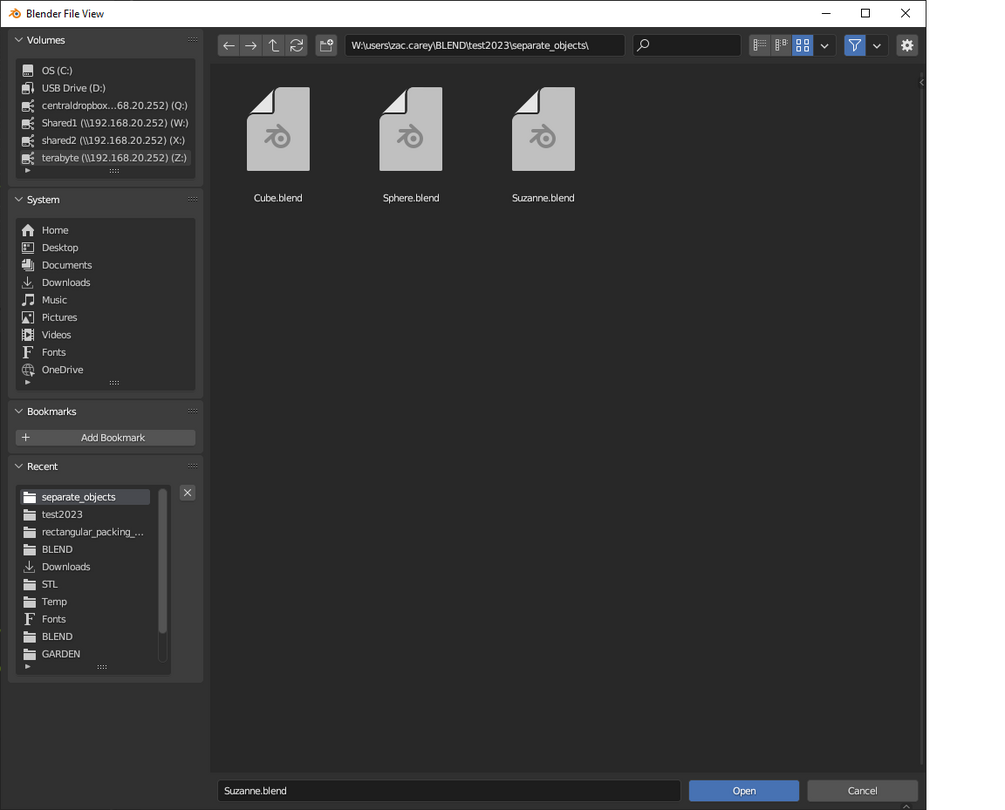Open recent Fonts entry
The width and height of the screenshot is (1005, 810).
[x=85, y=619]
